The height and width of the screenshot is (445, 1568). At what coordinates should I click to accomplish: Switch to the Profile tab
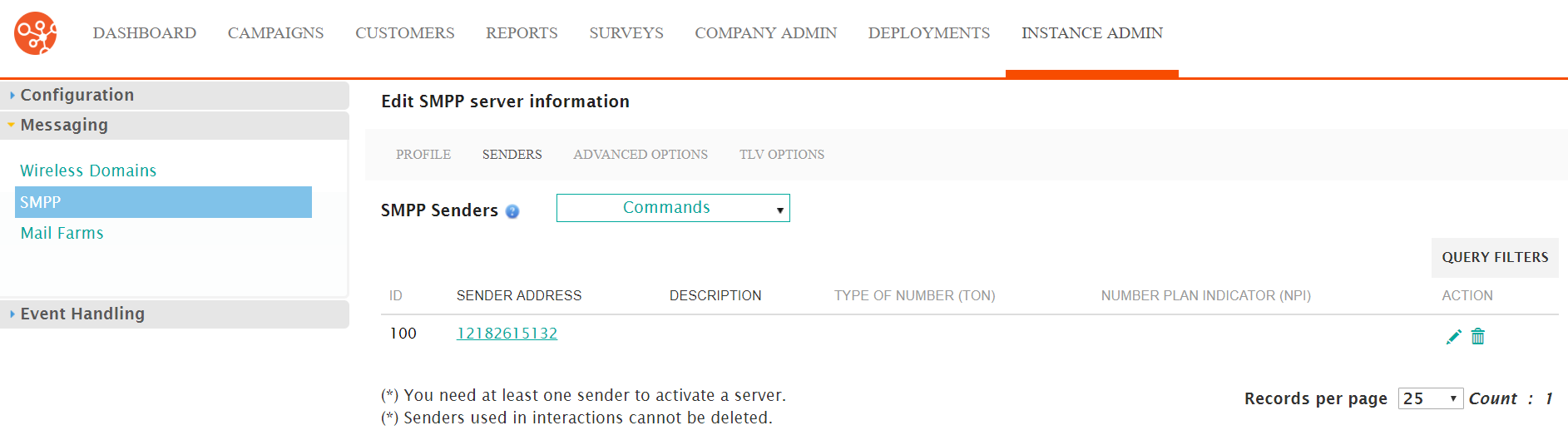pyautogui.click(x=423, y=155)
